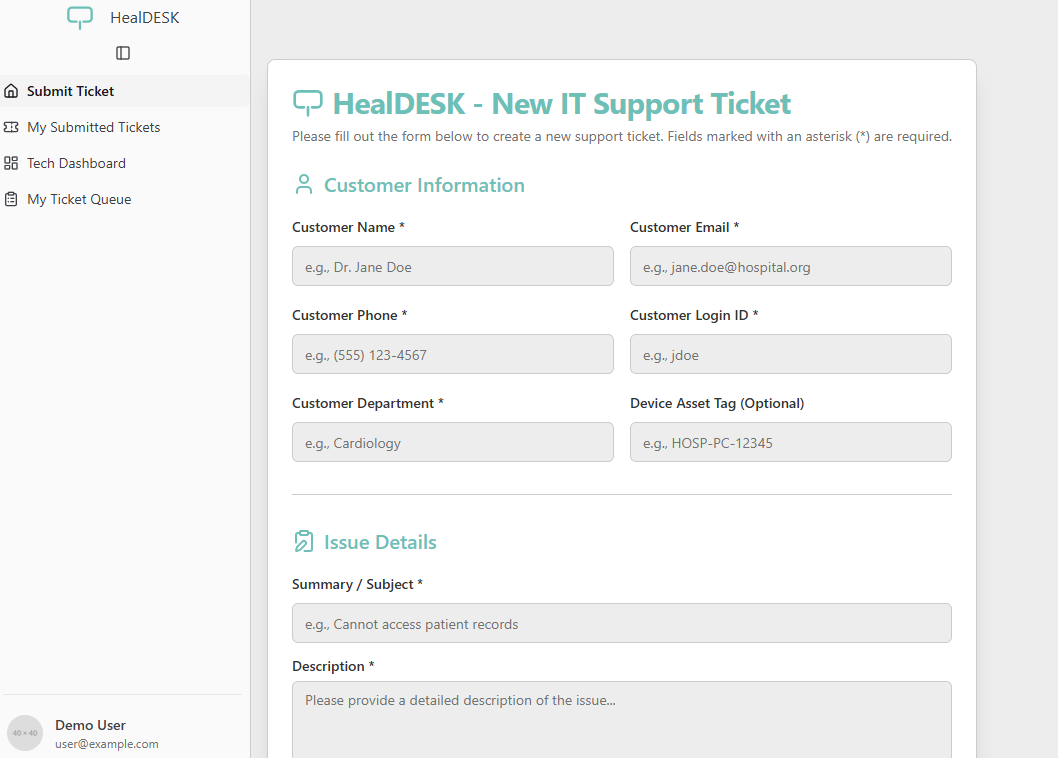The width and height of the screenshot is (1058, 758).
Task: Click the Customer Name input field
Action: (x=452, y=266)
